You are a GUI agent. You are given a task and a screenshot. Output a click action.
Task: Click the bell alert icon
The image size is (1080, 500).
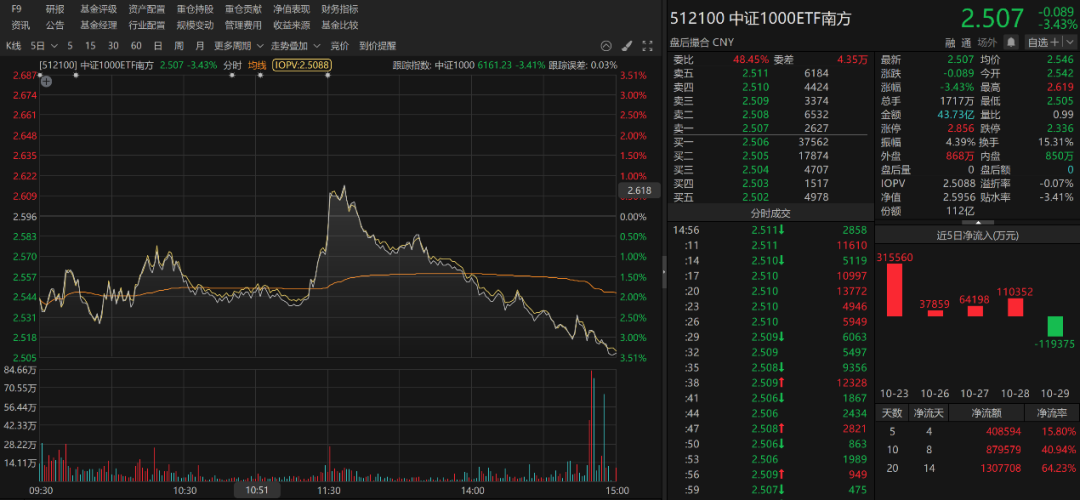tap(1010, 42)
